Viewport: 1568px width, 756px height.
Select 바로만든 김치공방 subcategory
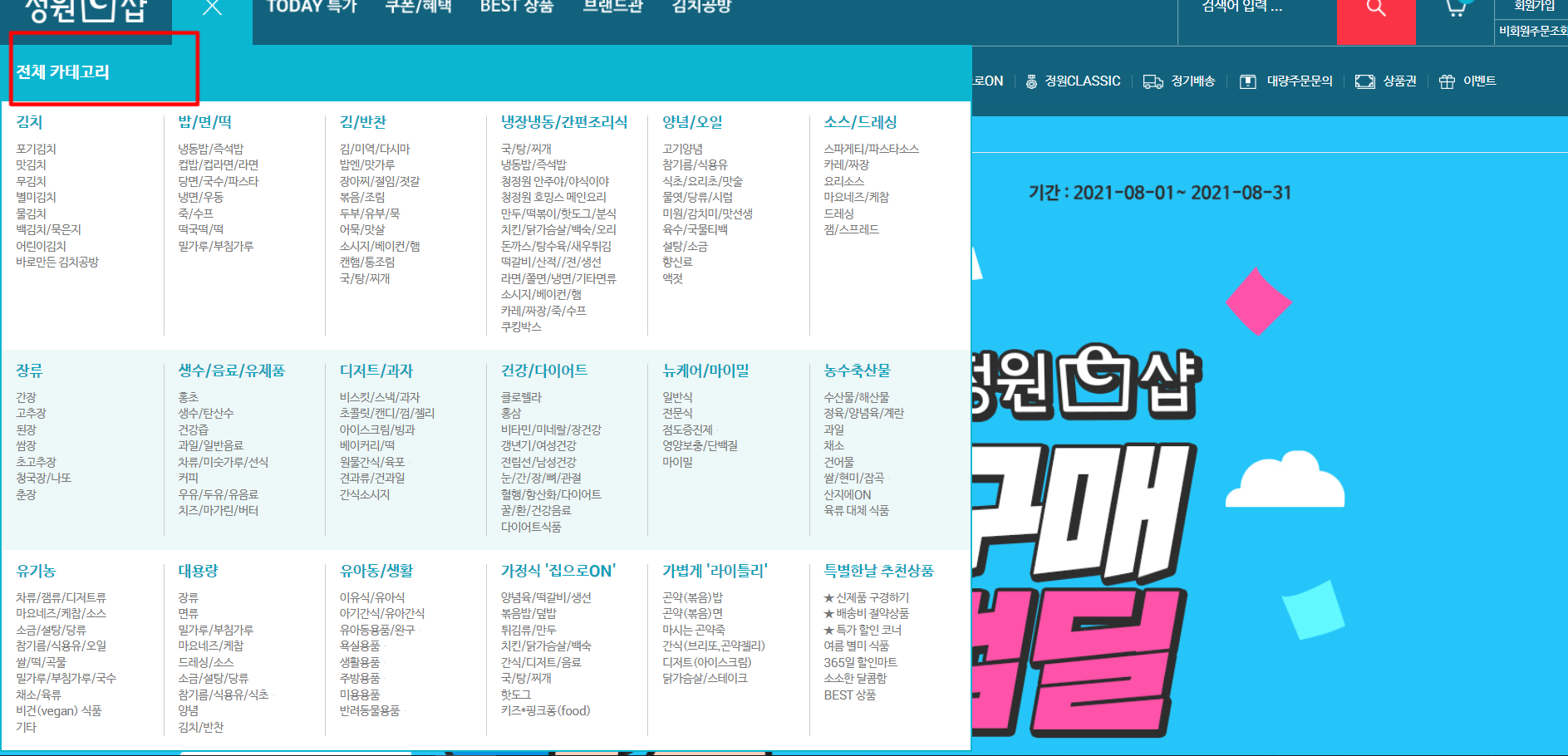pos(57,263)
